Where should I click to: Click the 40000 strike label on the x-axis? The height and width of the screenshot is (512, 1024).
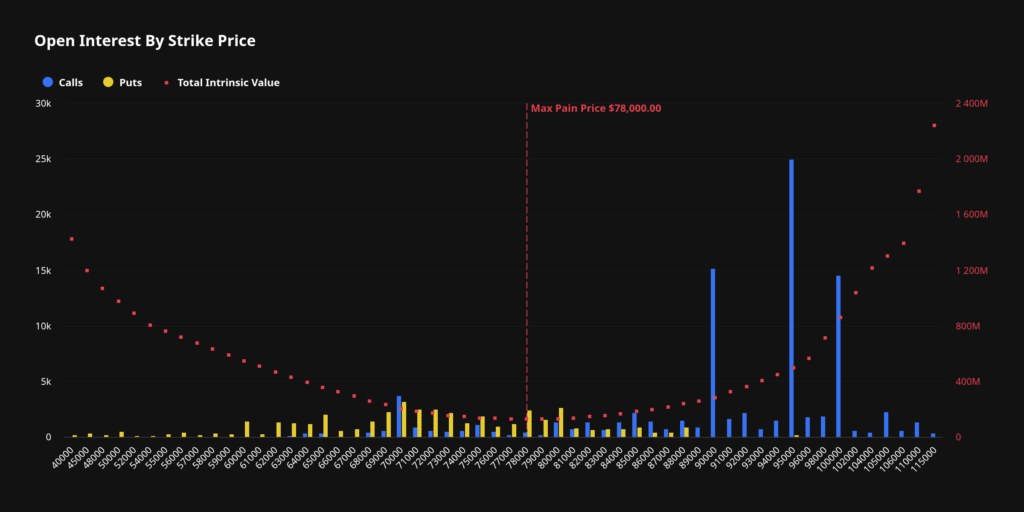[65, 456]
